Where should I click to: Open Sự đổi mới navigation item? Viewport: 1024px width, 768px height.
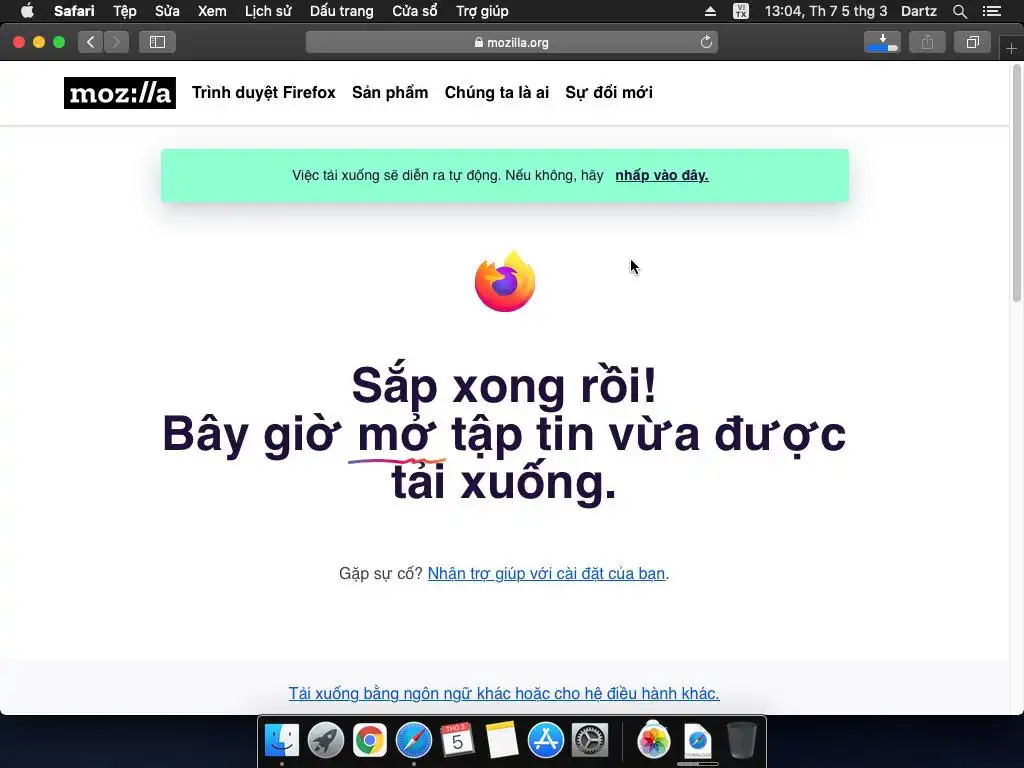click(609, 93)
